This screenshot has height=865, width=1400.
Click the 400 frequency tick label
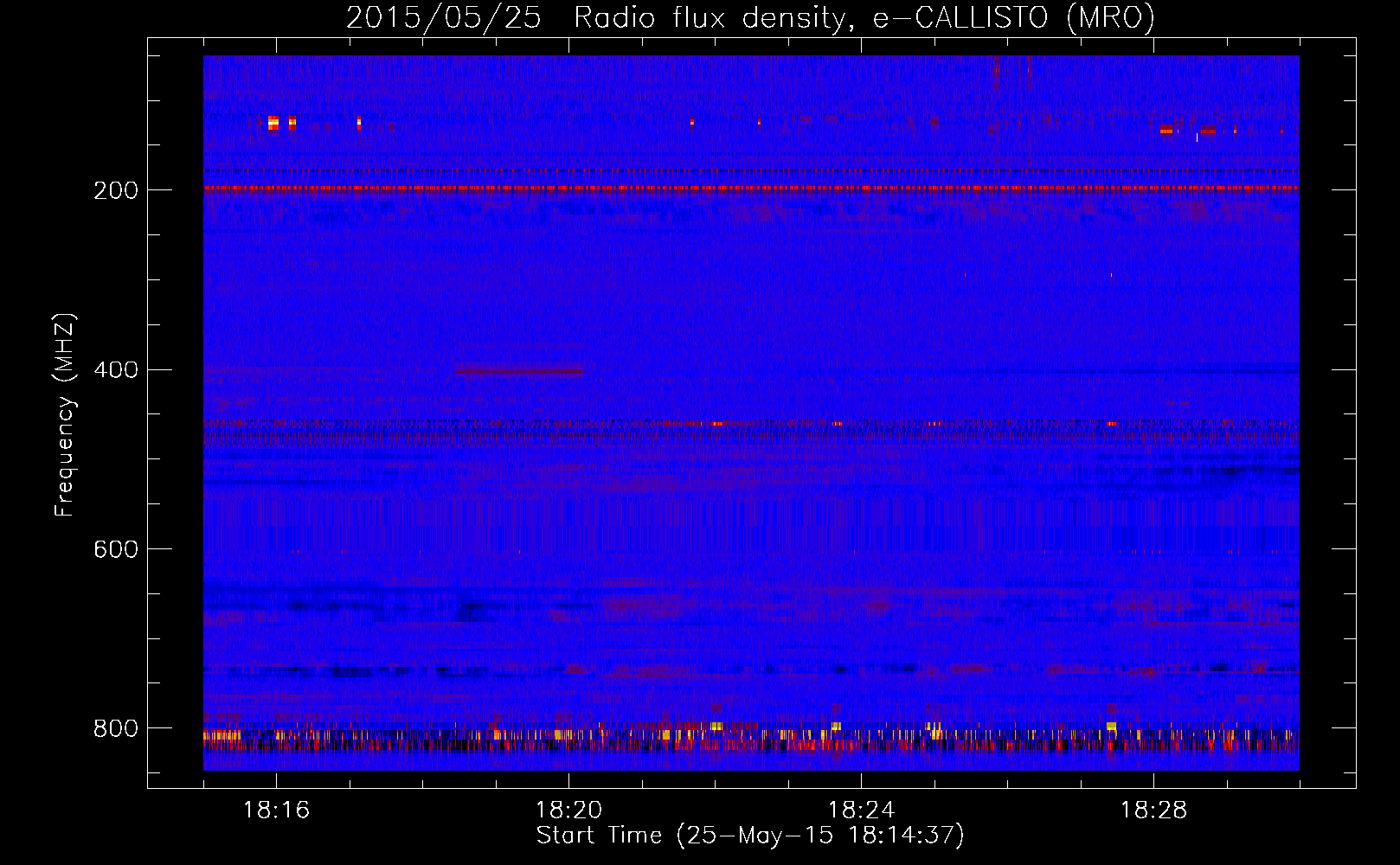pos(115,370)
